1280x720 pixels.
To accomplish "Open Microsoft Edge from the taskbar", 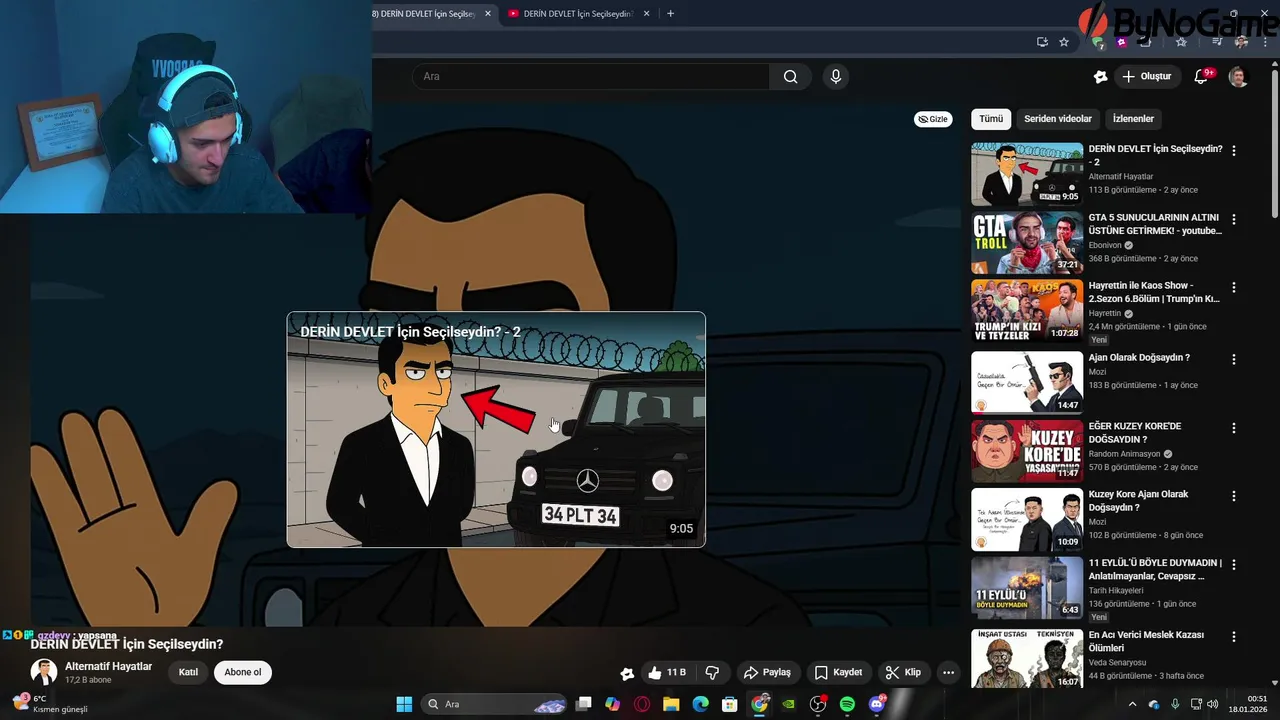I will pos(701,704).
